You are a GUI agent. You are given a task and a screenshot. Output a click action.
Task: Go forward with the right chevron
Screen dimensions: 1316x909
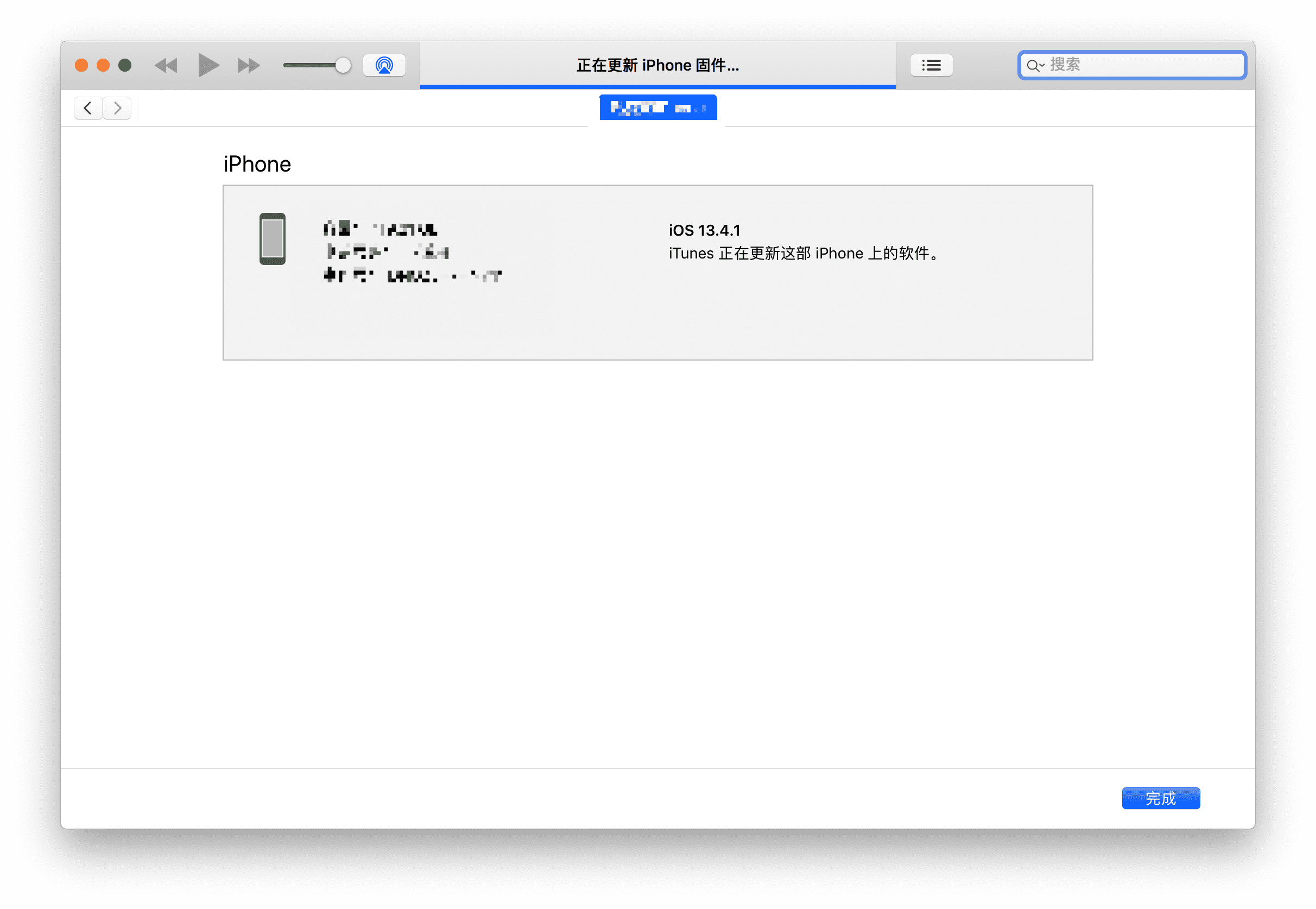click(x=117, y=108)
